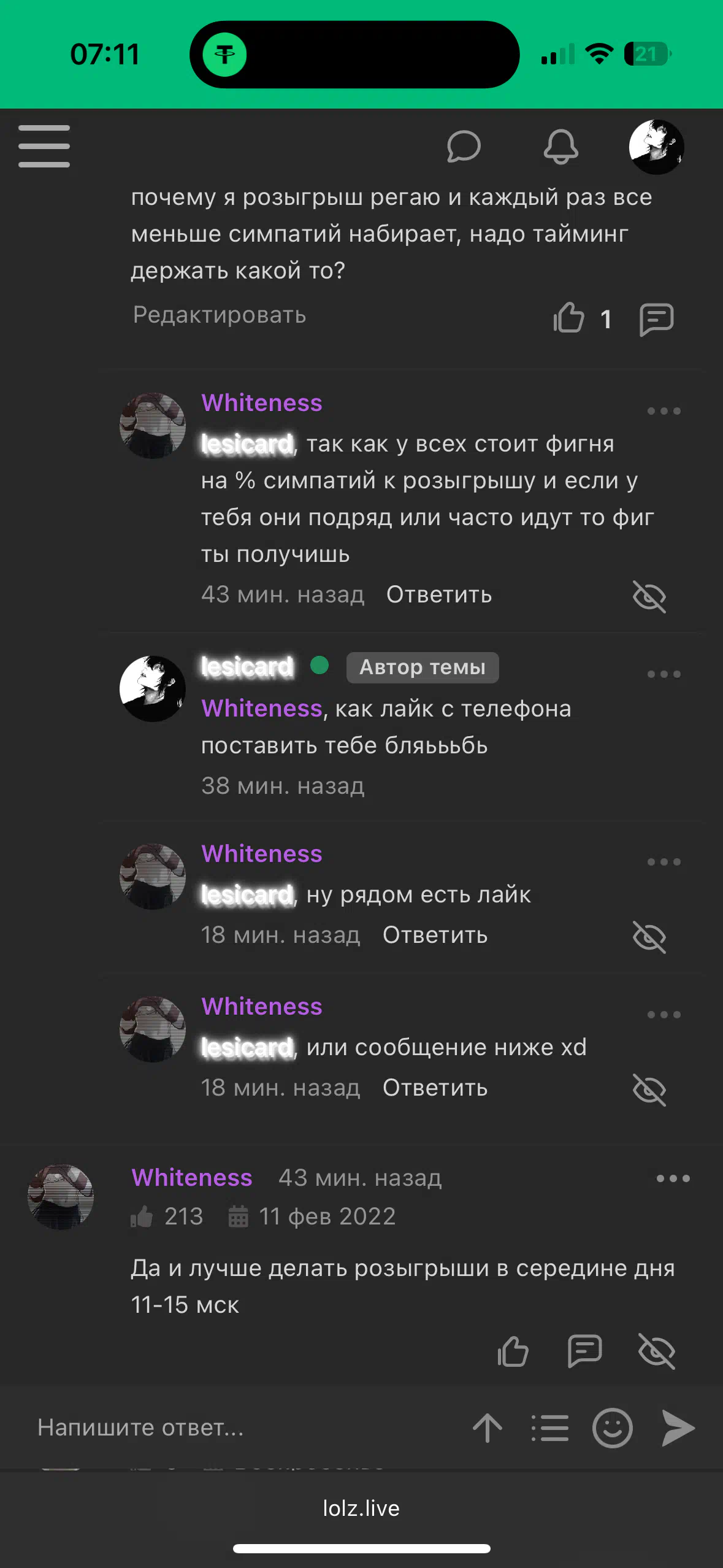Viewport: 723px width, 1568px height.
Task: Like the post about розыгрыш with thumbs-up
Action: coord(568,318)
